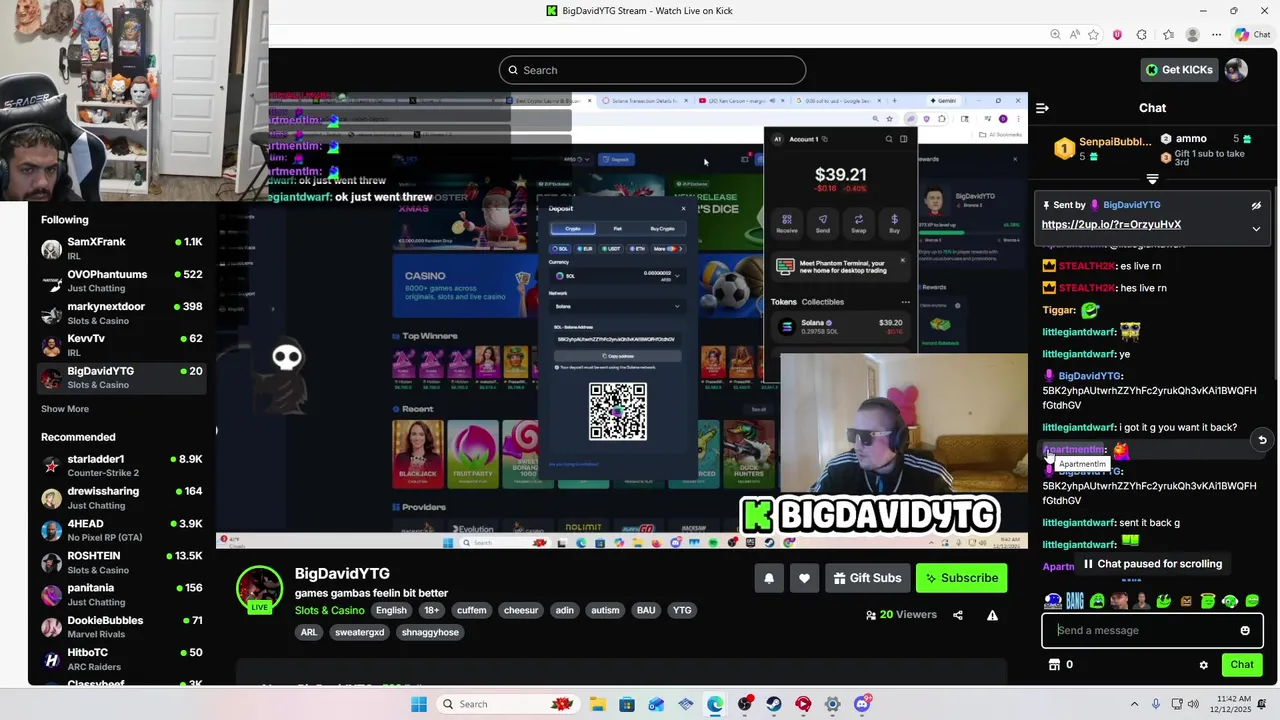Report the stream via warning icon
The image size is (1280, 720).
(992, 615)
